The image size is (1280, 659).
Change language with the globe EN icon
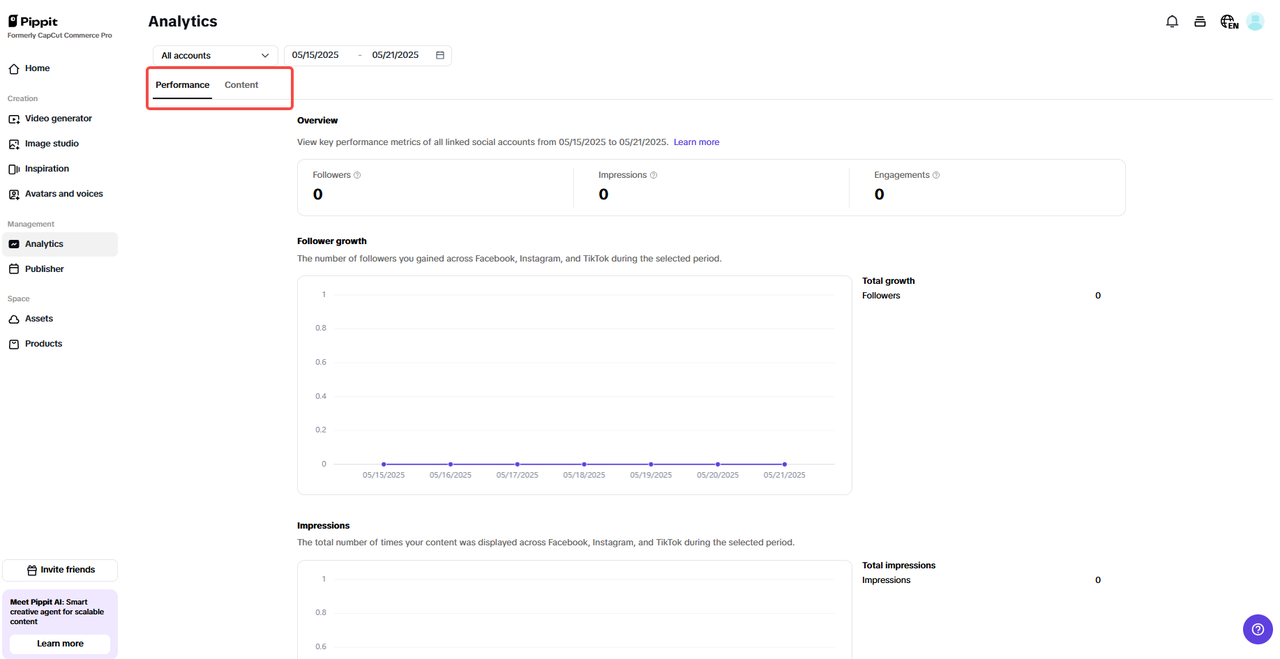1229,21
